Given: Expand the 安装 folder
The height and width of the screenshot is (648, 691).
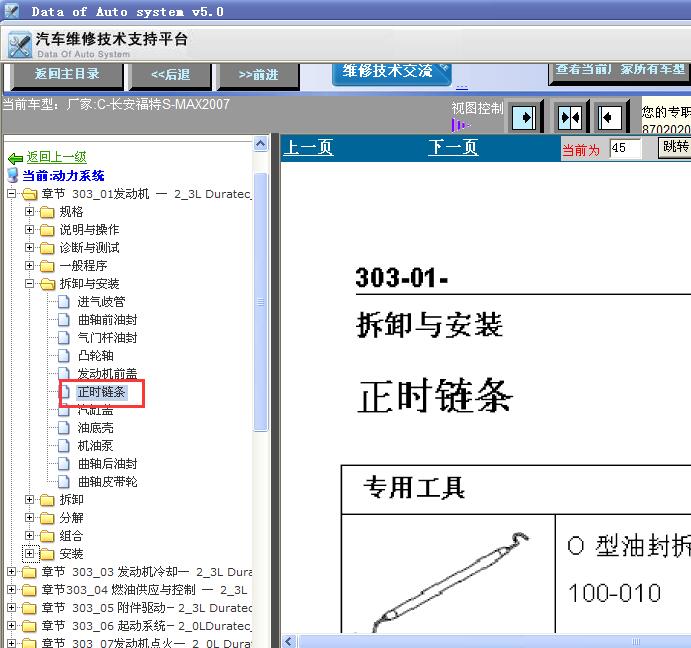Looking at the screenshot, I should click(30, 553).
